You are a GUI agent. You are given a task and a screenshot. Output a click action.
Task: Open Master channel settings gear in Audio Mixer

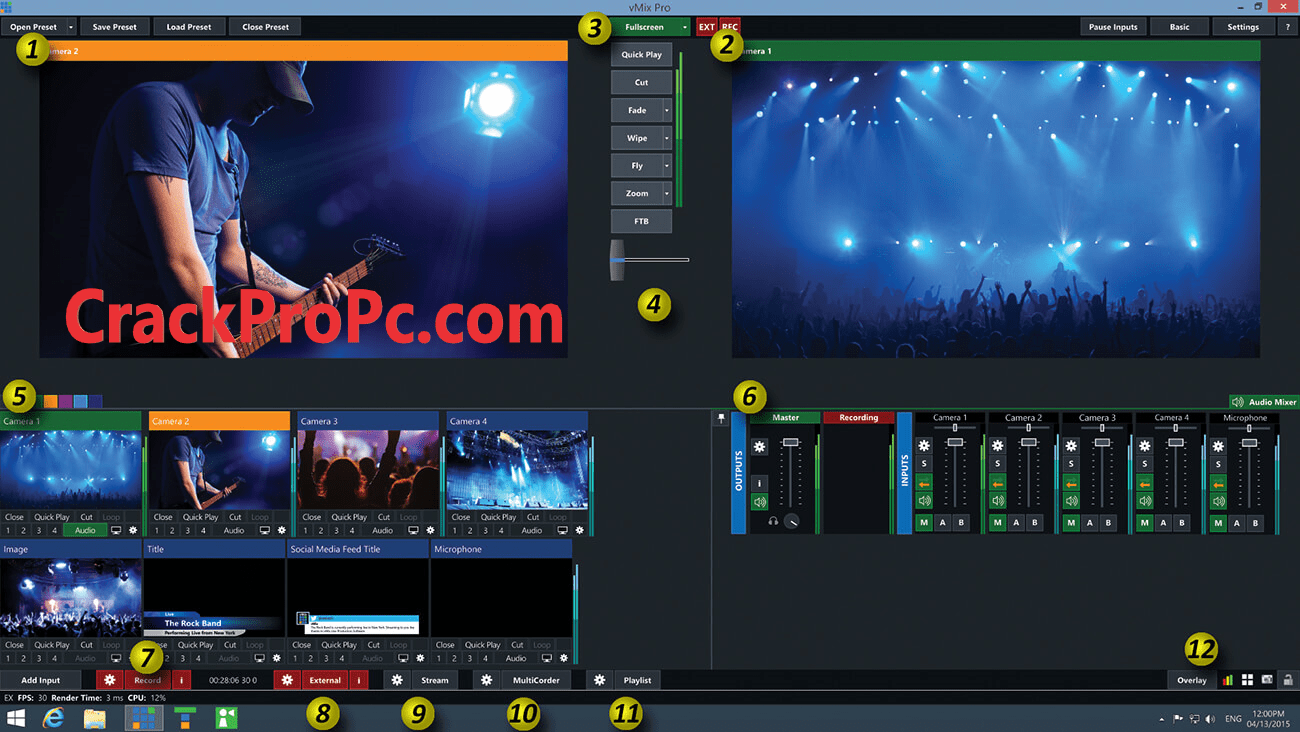[x=759, y=446]
